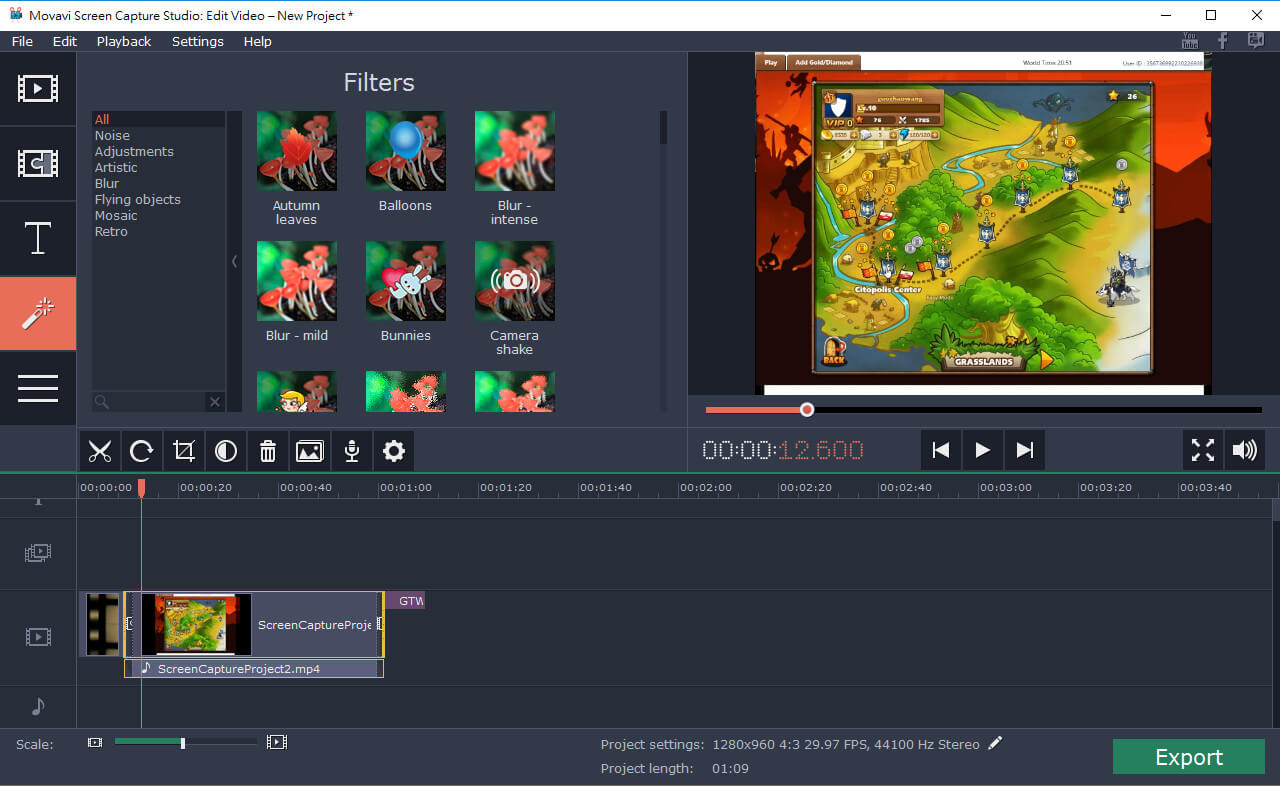Edit project settings with pencil icon
Viewport: 1280px width, 786px height.
[x=995, y=743]
